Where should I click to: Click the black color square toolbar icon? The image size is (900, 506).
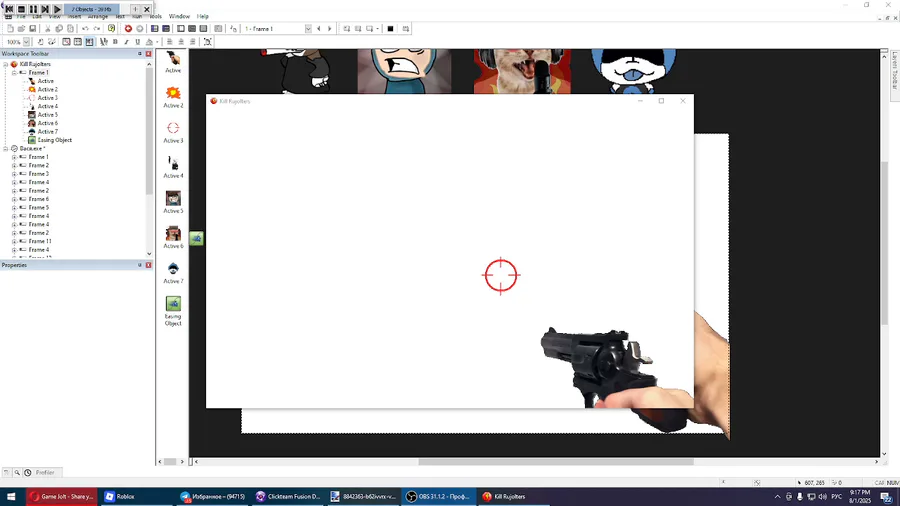390,29
